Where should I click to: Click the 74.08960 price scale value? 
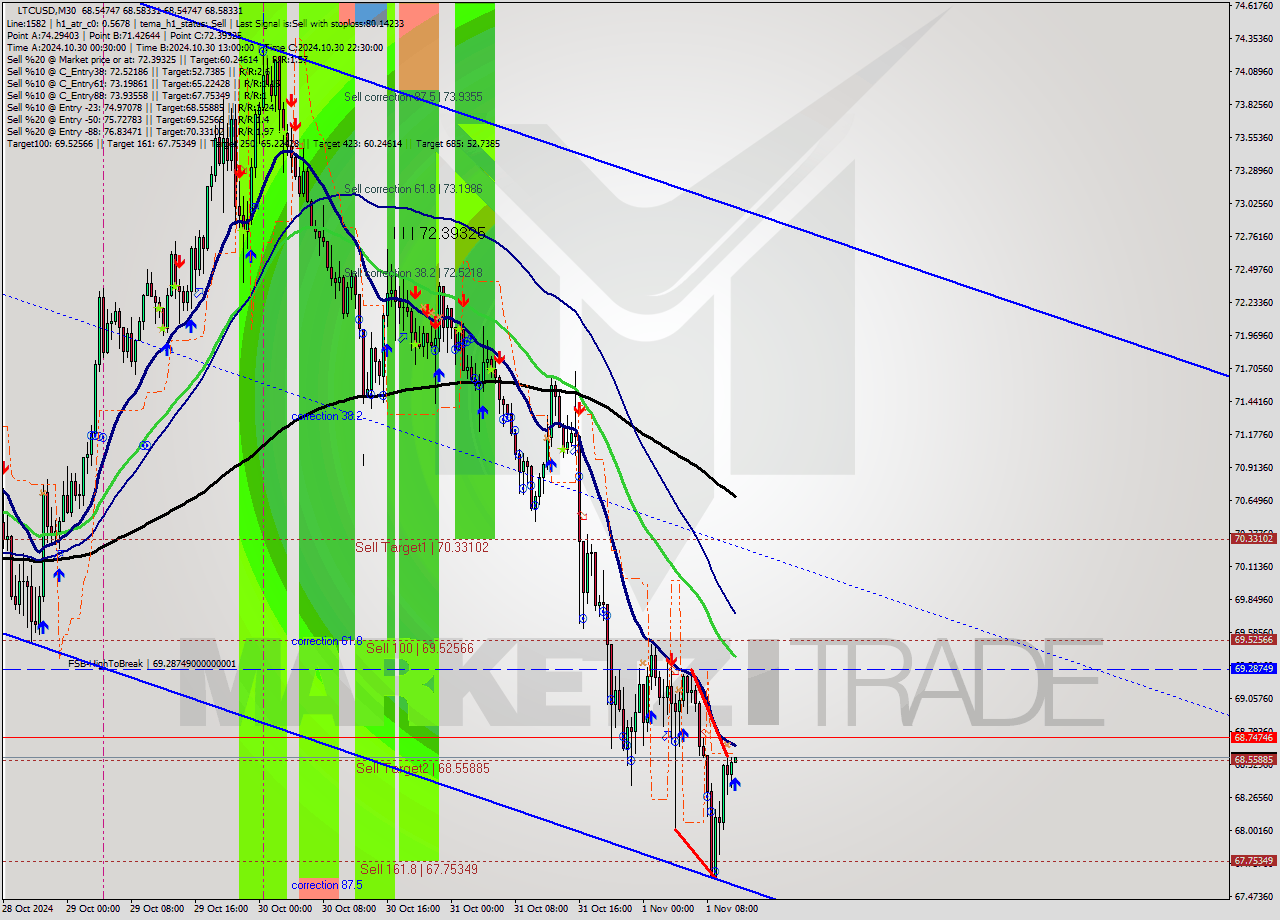click(1254, 71)
